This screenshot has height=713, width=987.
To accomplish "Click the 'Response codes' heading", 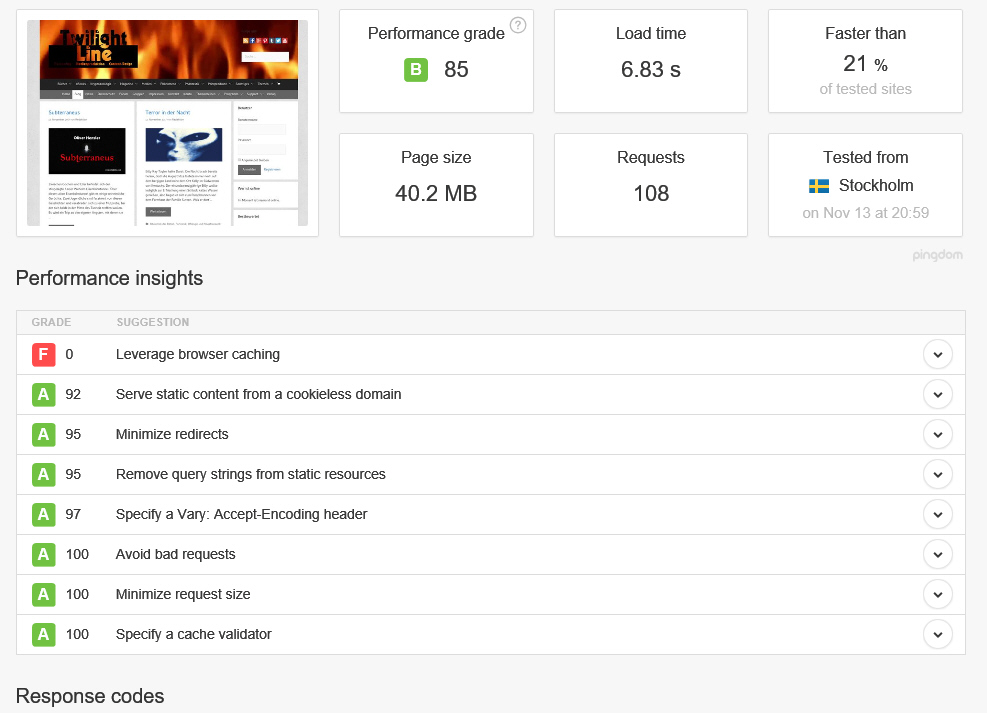I will (x=90, y=696).
